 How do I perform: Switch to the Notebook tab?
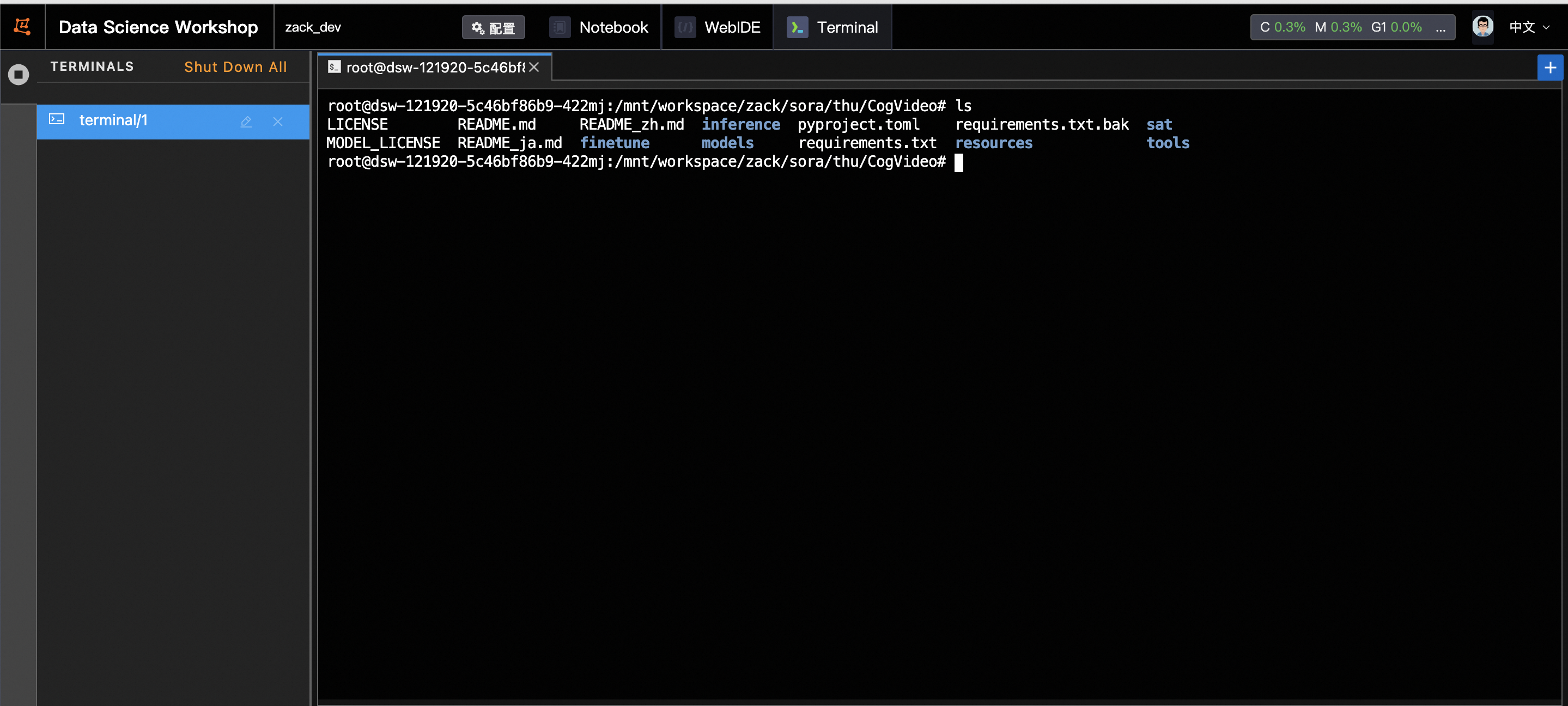[613, 27]
